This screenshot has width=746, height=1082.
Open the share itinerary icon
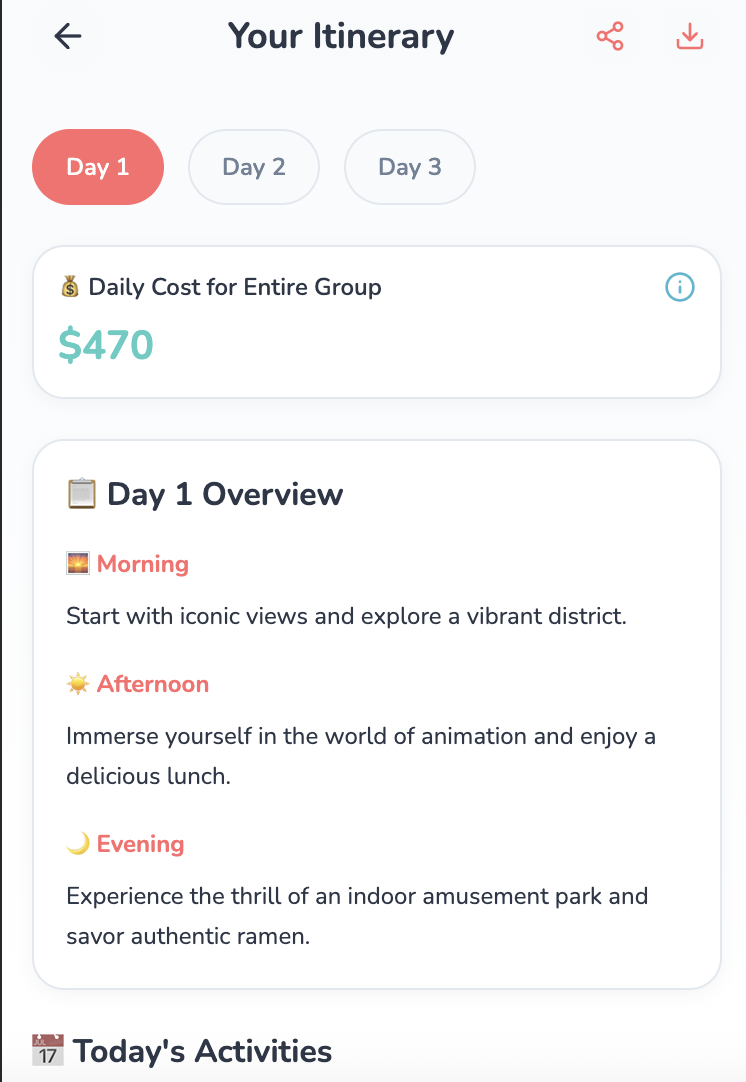click(610, 37)
